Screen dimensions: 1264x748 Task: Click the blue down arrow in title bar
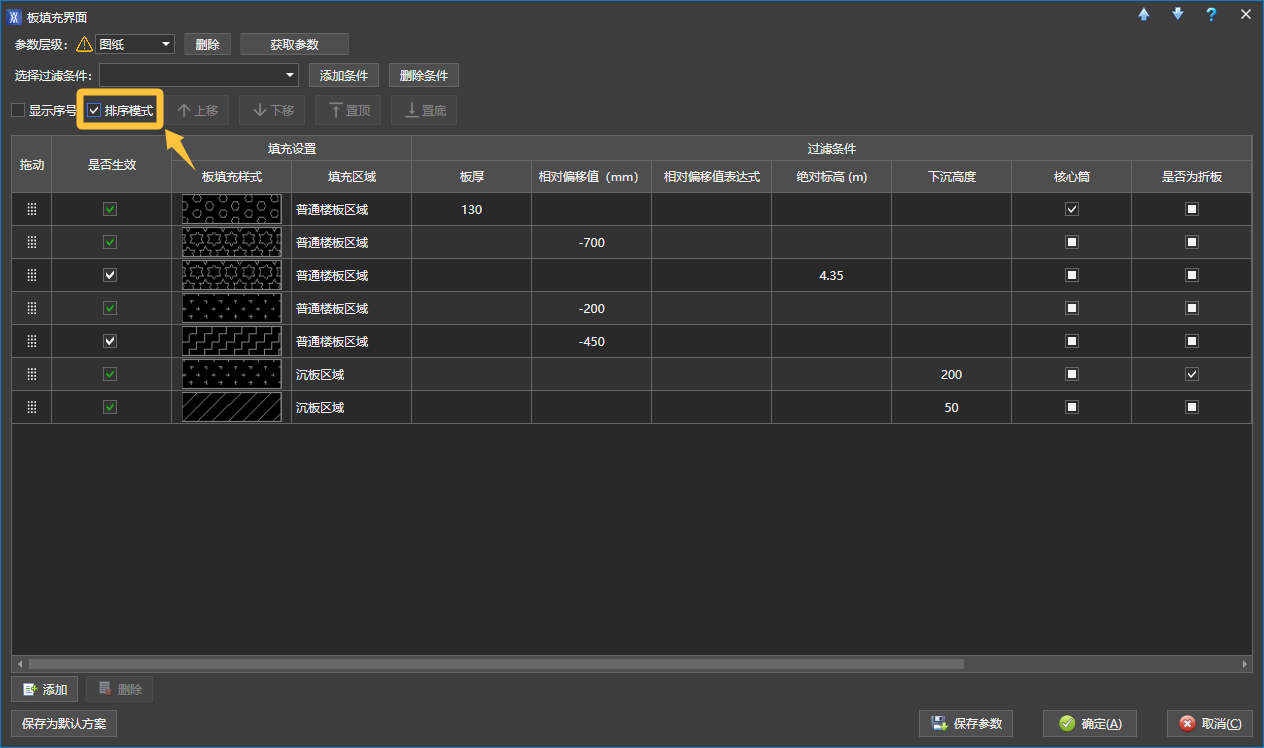click(1177, 14)
